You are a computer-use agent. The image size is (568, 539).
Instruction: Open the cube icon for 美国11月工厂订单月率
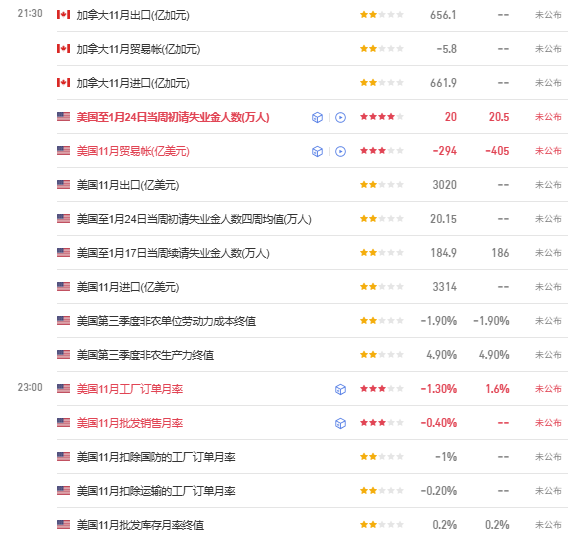tap(340, 389)
